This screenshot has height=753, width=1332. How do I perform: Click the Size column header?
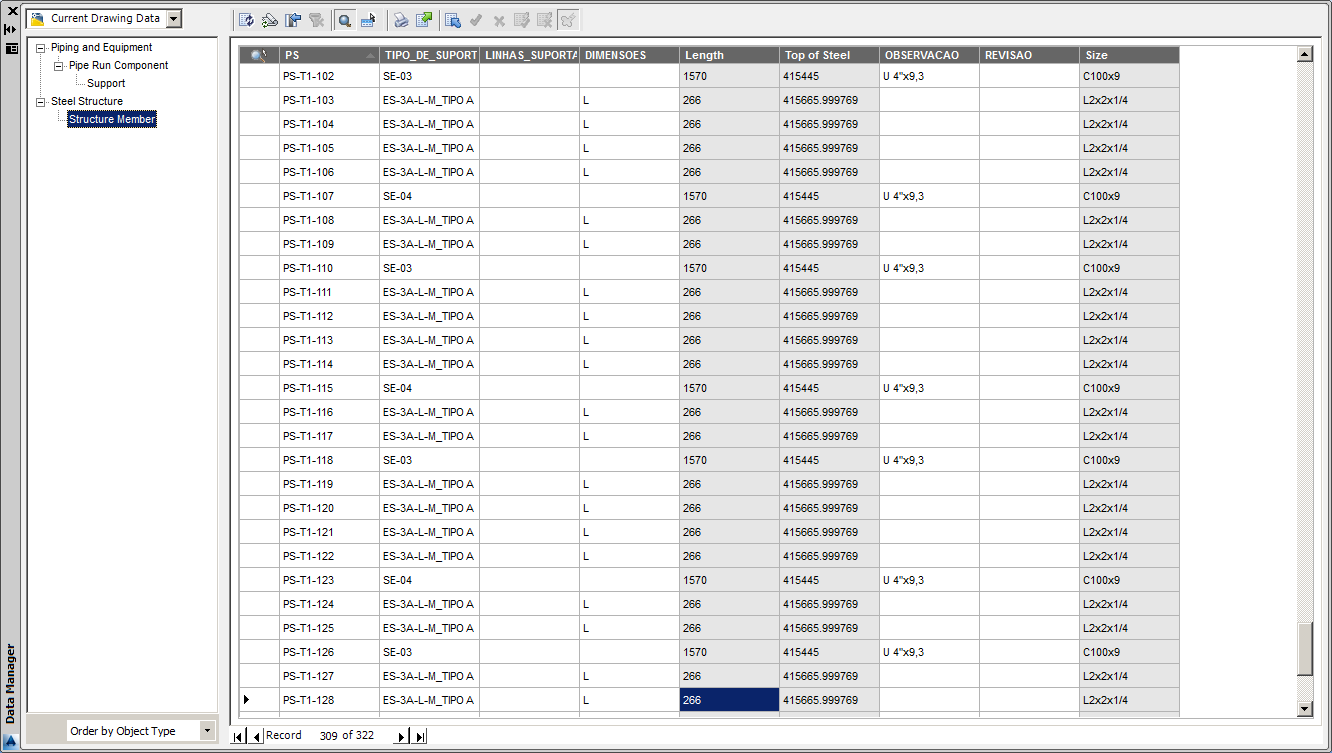(1129, 55)
